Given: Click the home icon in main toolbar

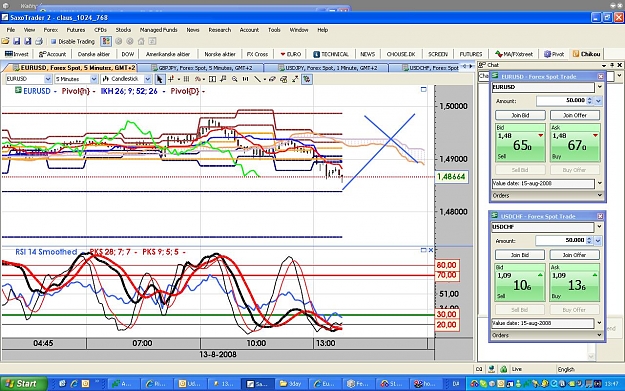Looking at the screenshot, I should [x=141, y=41].
